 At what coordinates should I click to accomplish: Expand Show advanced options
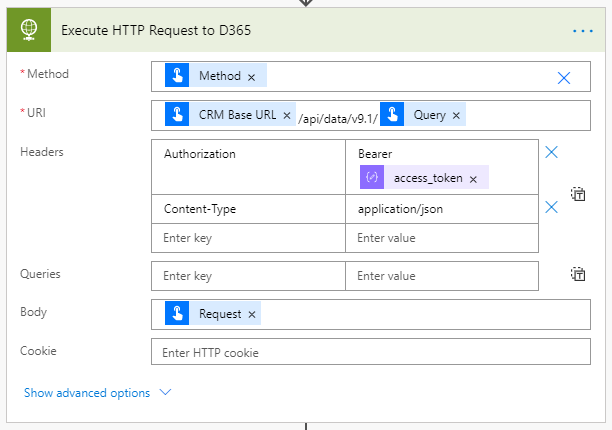tap(87, 393)
